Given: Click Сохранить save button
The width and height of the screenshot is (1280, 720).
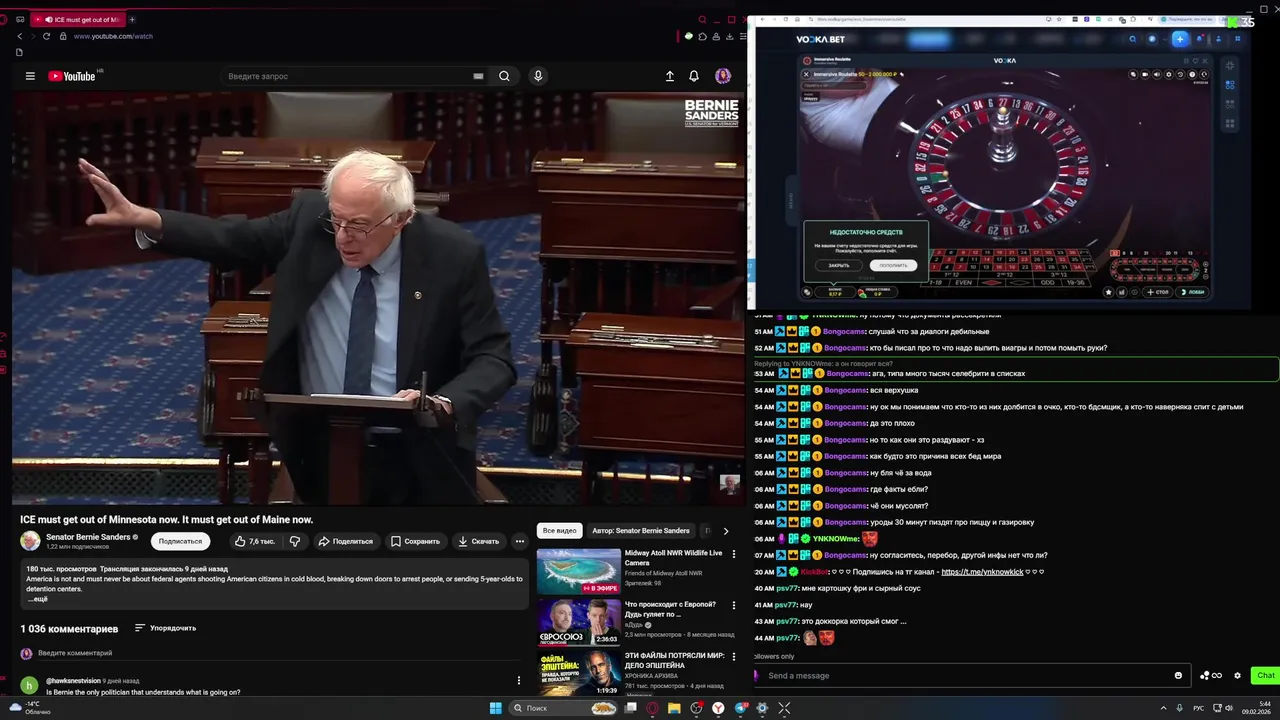Looking at the screenshot, I should 415,541.
